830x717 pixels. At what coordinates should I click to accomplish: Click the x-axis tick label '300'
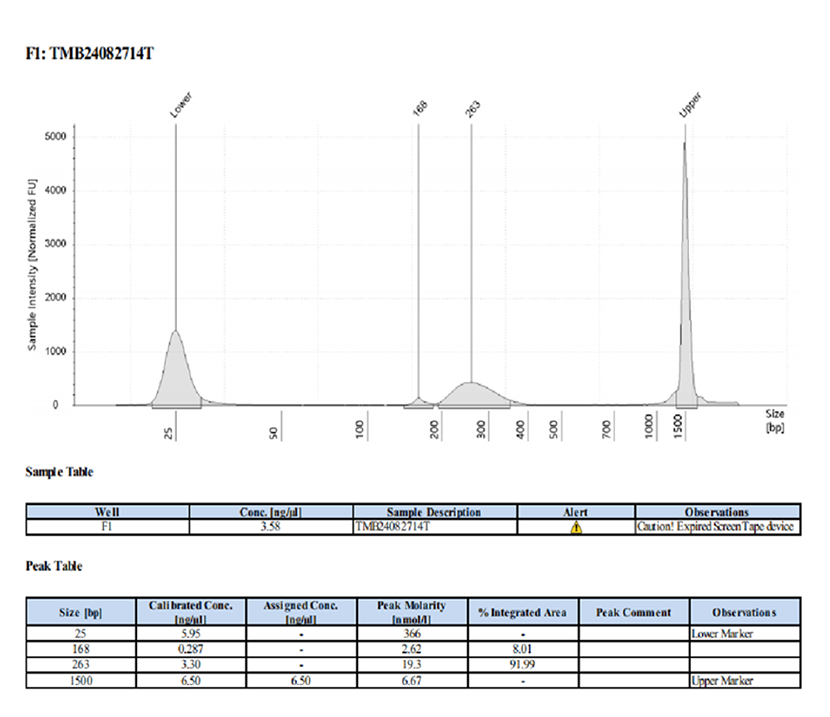coord(481,429)
